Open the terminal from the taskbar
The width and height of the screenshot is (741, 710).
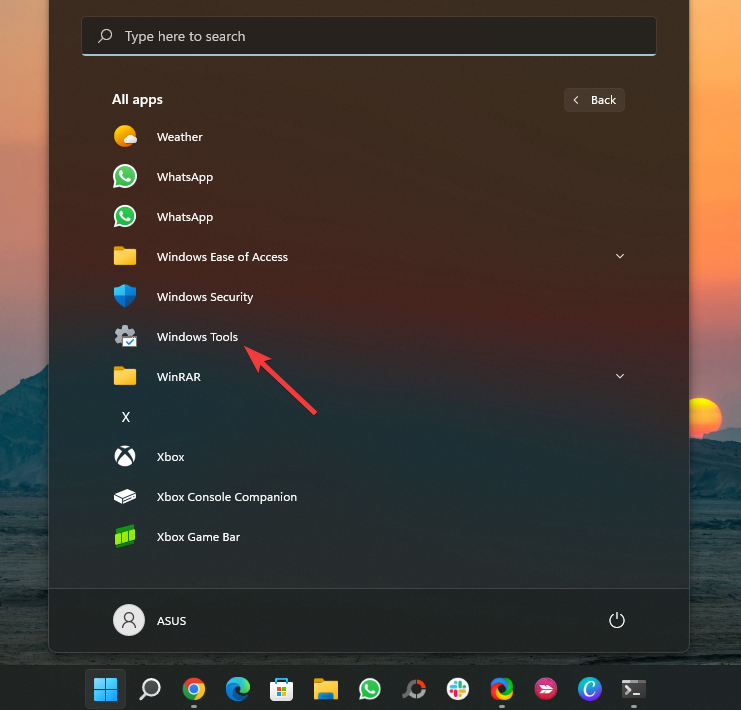[633, 689]
